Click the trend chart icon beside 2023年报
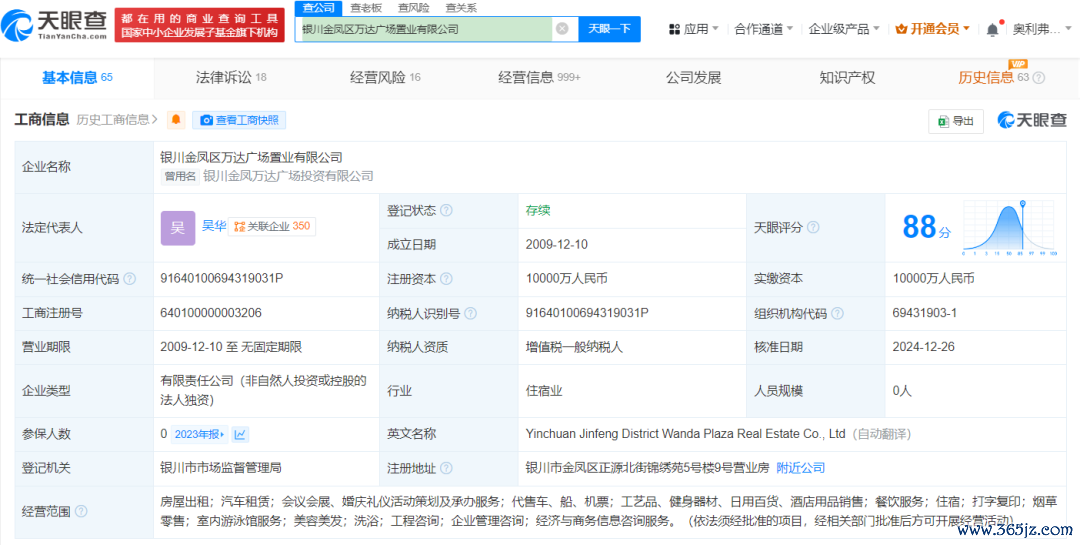Image resolution: width=1080 pixels, height=545 pixels. coord(240,434)
